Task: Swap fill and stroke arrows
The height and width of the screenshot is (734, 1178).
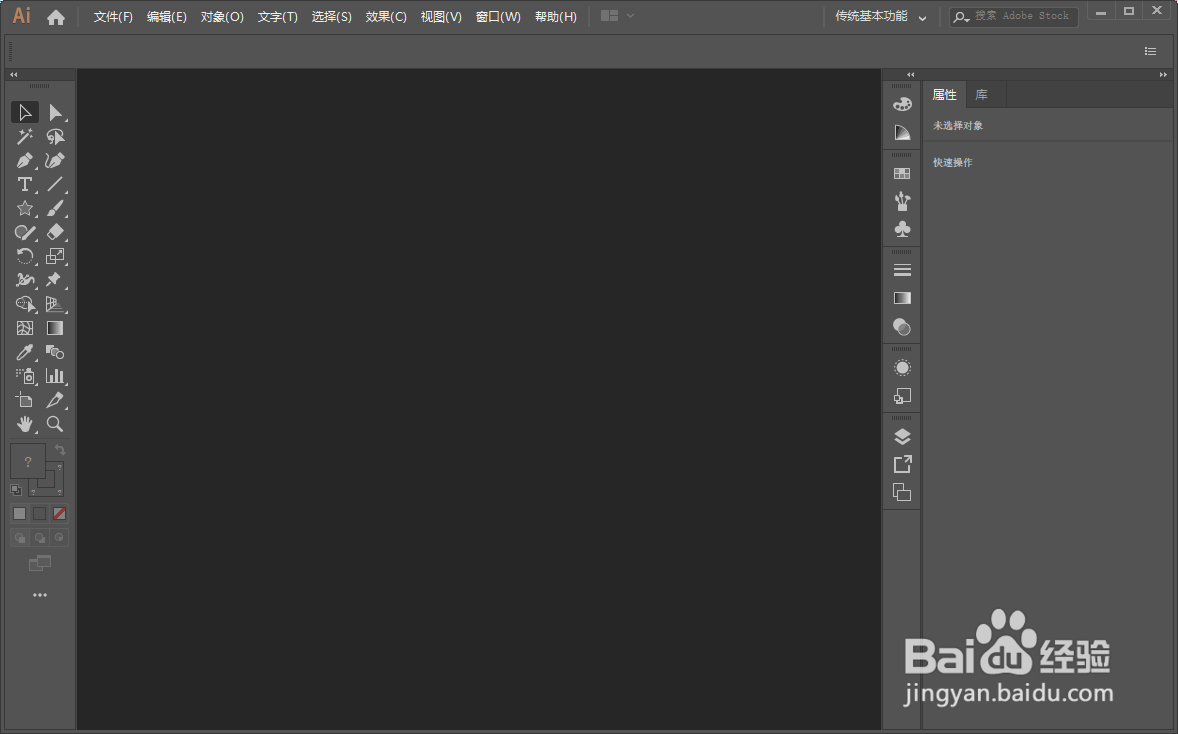Action: (x=60, y=450)
